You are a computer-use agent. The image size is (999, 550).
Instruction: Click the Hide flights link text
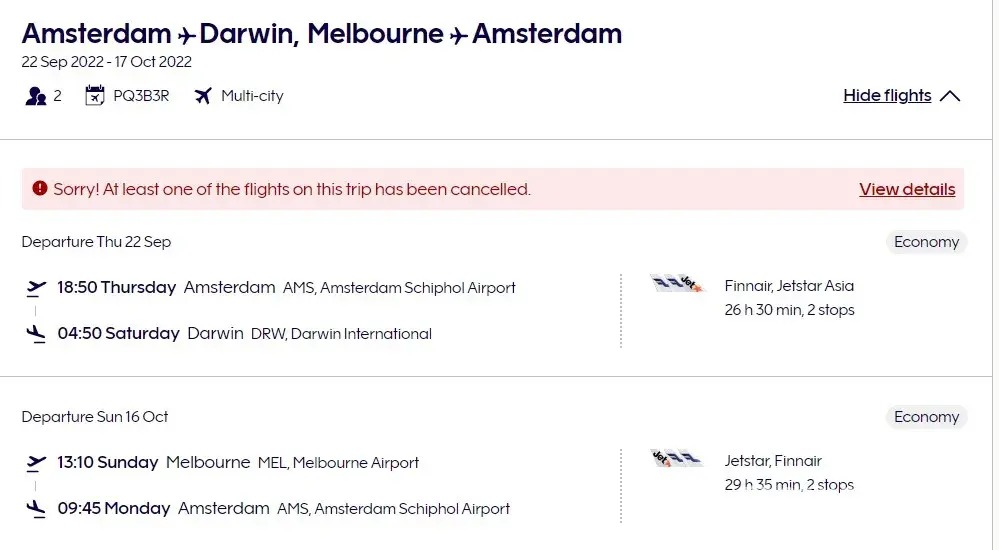pos(887,96)
